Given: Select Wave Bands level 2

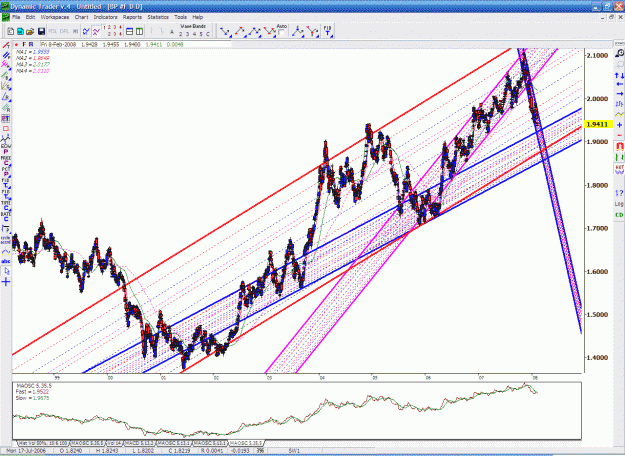Looking at the screenshot, I should point(181,34).
